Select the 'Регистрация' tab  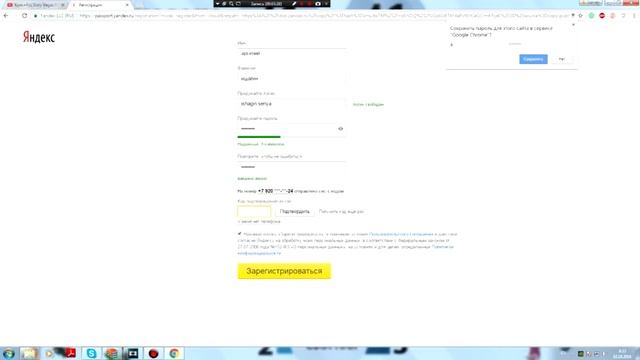pos(100,5)
